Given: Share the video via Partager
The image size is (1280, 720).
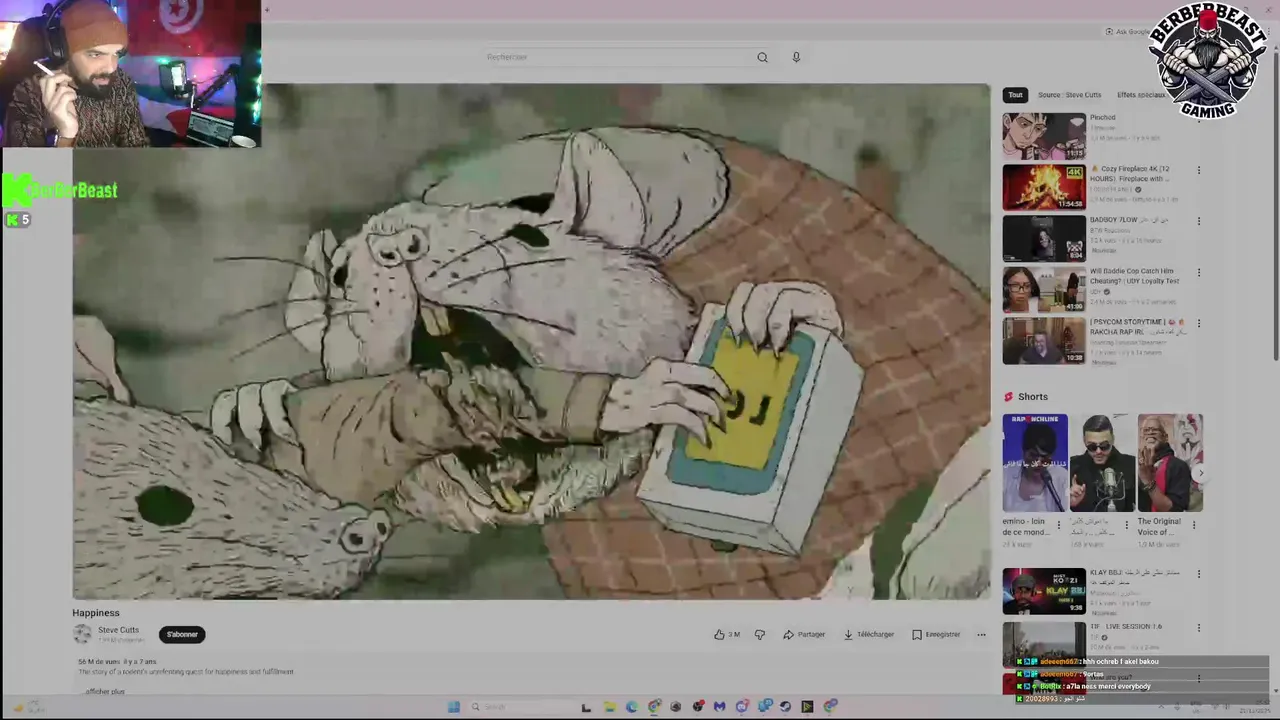Looking at the screenshot, I should (x=805, y=634).
